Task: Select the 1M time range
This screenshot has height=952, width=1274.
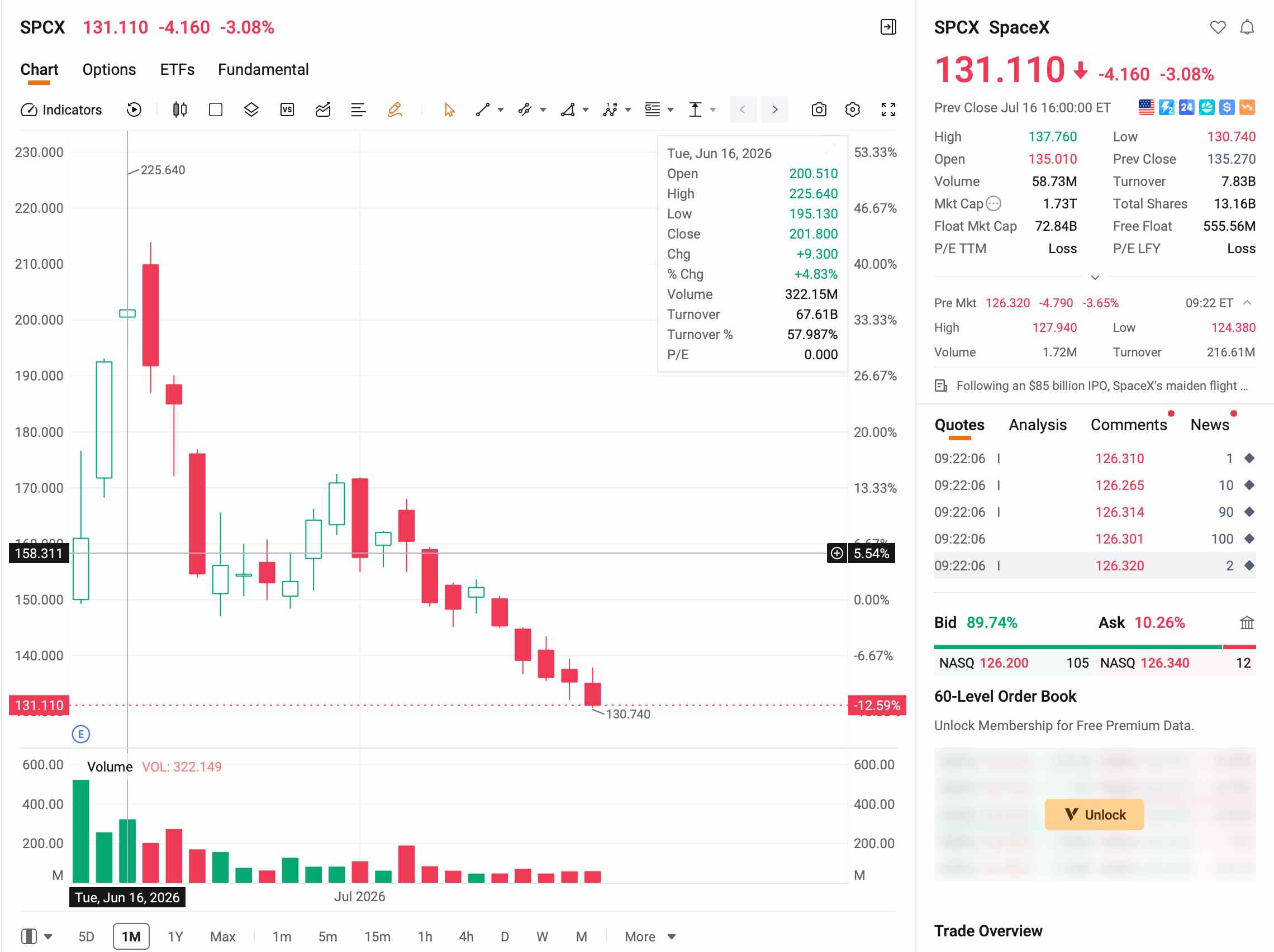Action: (131, 936)
